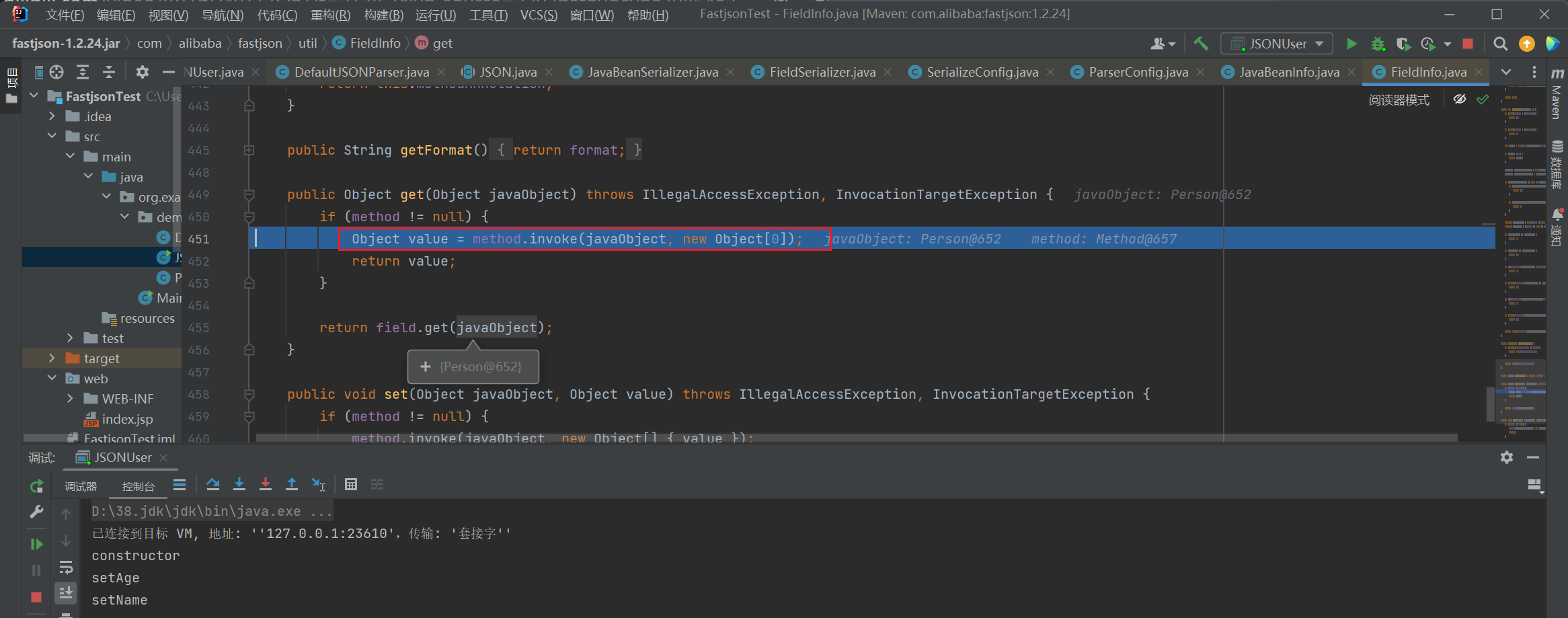
Task: Toggle soft-wrap in the console
Action: (66, 567)
